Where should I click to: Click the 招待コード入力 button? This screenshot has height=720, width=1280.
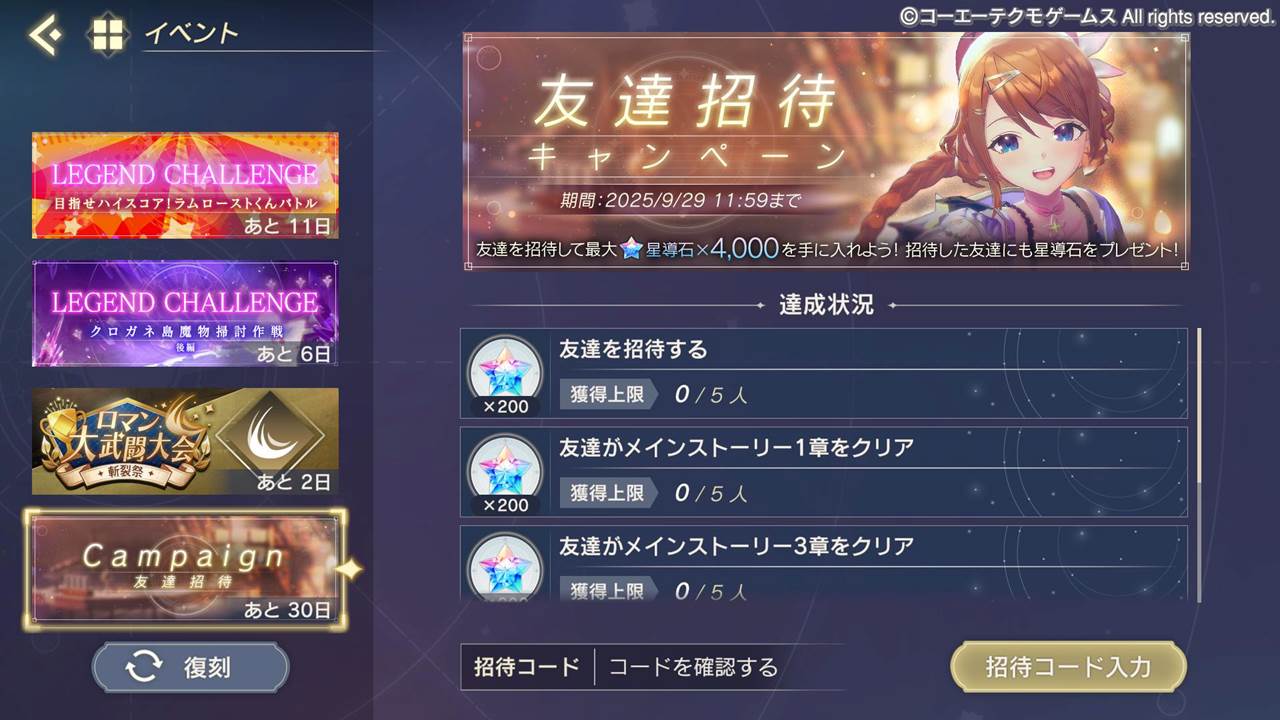coord(1068,667)
